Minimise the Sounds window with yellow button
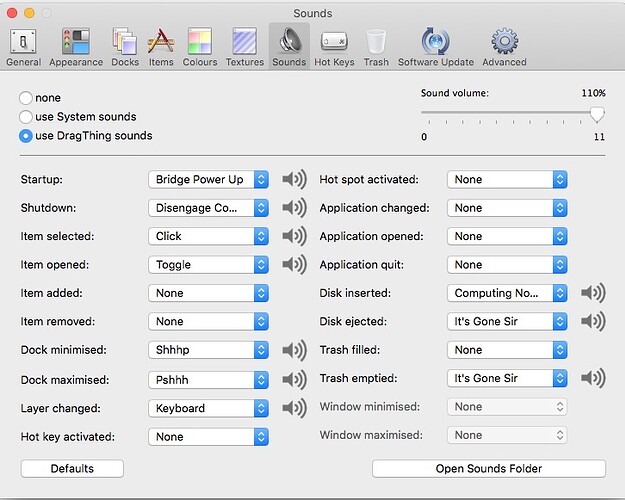Image resolution: width=625 pixels, height=500 pixels. click(x=29, y=13)
